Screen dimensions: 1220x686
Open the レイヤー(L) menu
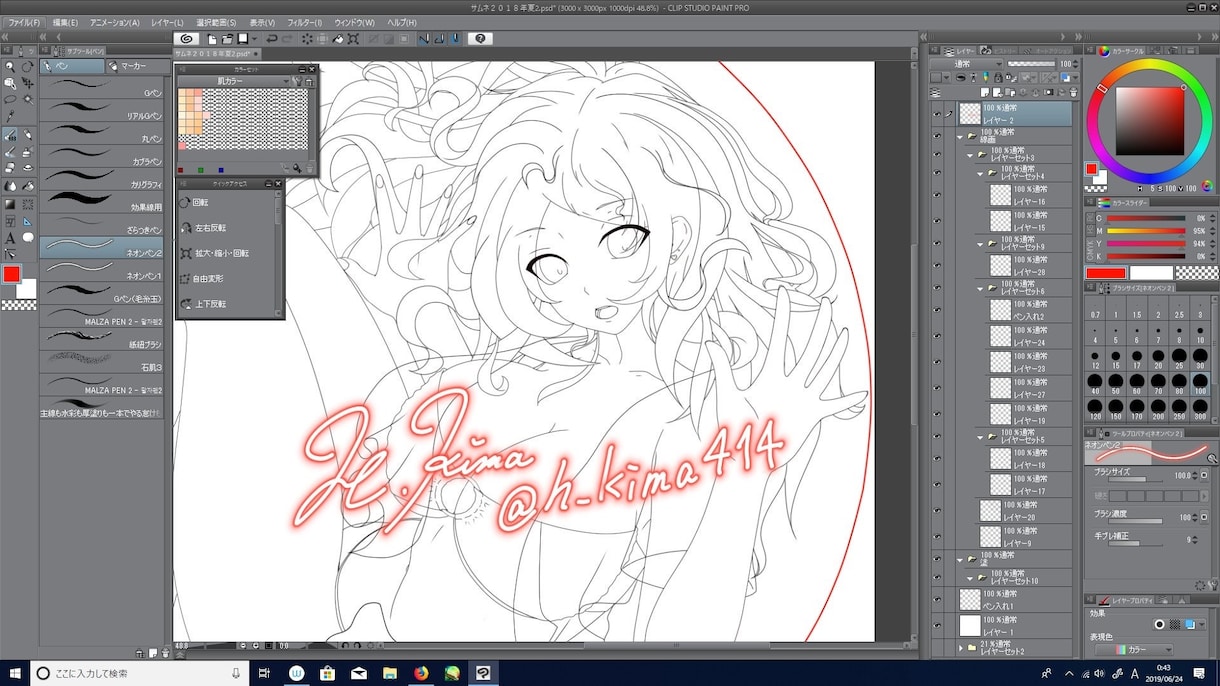[x=167, y=22]
